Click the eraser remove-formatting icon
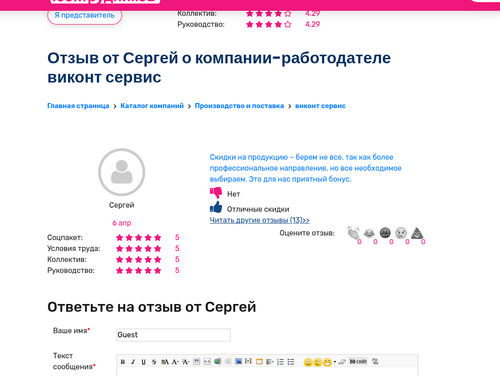 pyautogui.click(x=342, y=362)
